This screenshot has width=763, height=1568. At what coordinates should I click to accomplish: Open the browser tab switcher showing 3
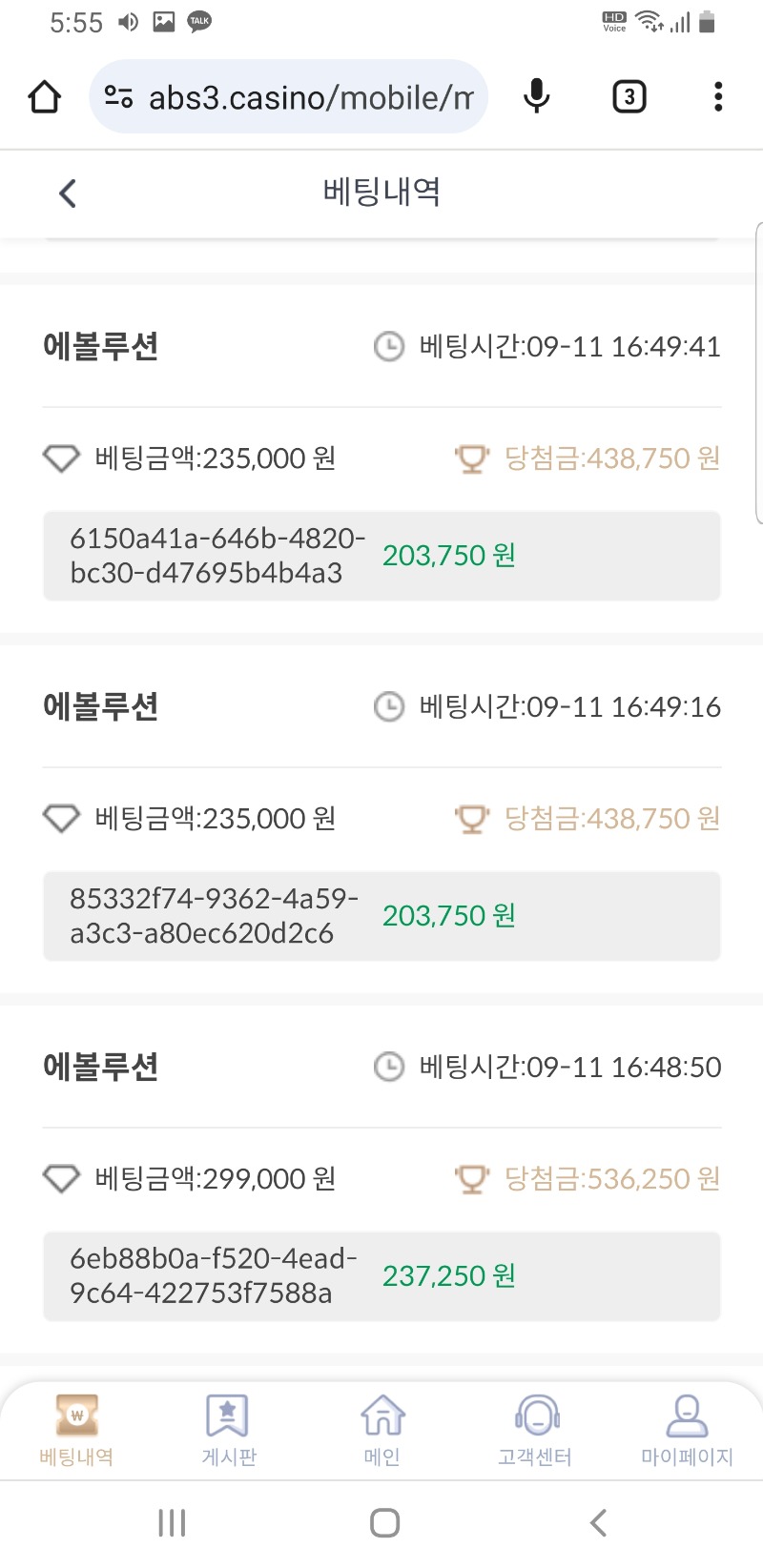point(629,96)
